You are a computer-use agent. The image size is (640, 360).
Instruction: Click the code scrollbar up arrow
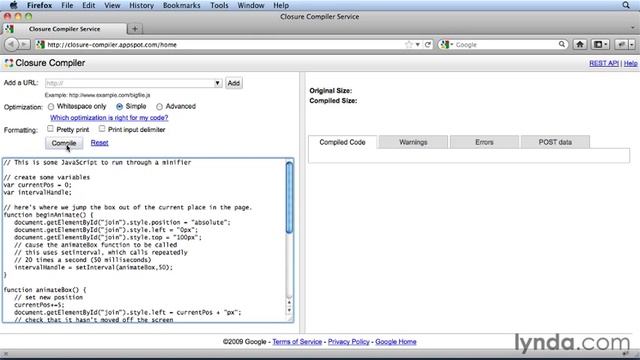[x=289, y=303]
